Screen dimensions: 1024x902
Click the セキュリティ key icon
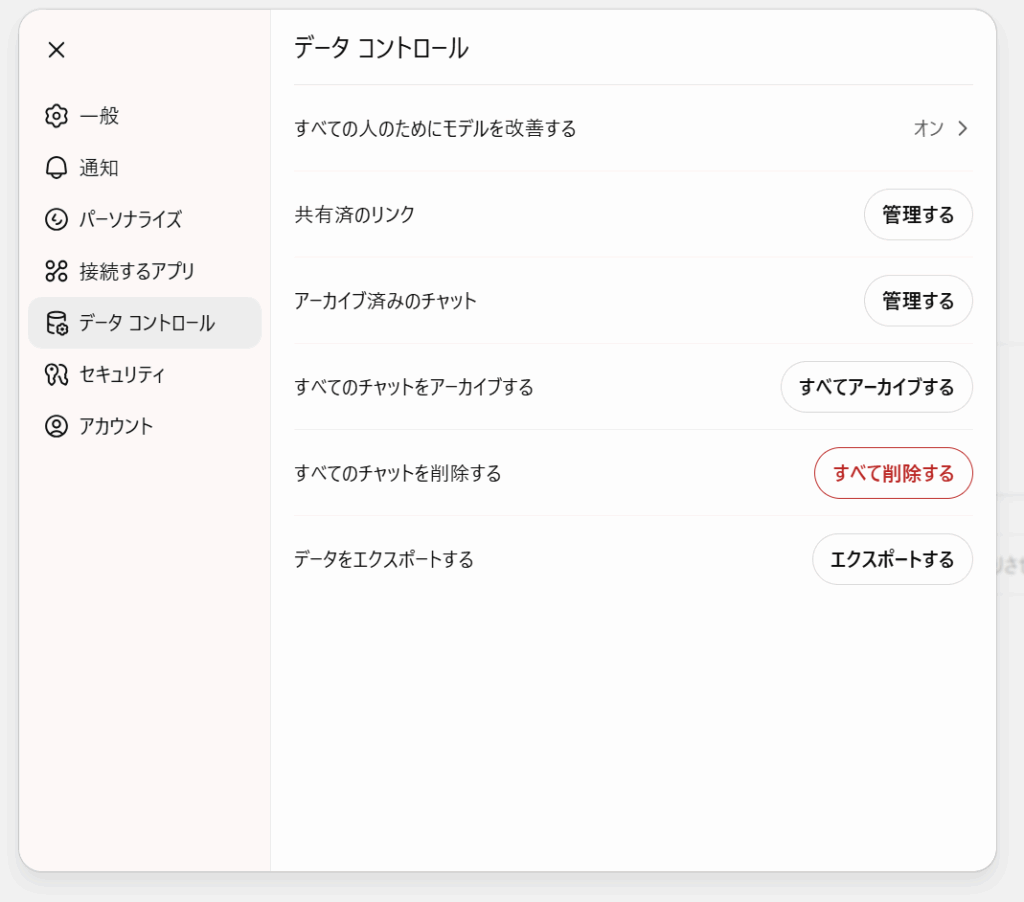tap(56, 374)
